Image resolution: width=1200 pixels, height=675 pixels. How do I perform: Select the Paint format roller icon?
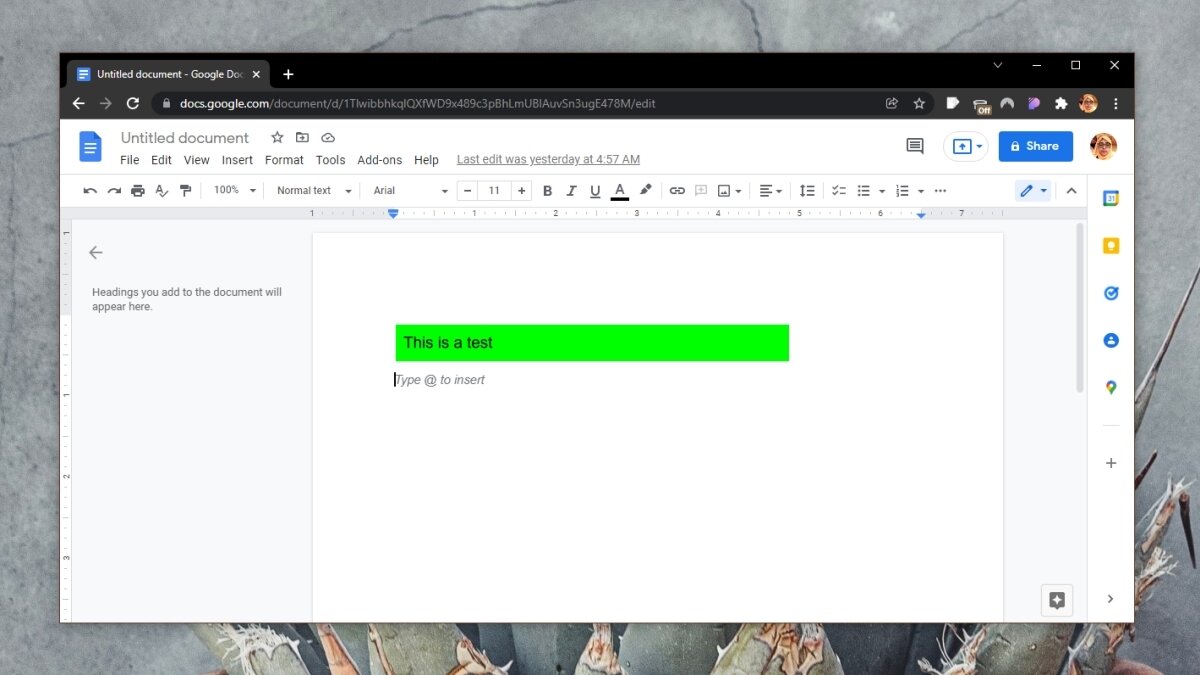(x=185, y=191)
